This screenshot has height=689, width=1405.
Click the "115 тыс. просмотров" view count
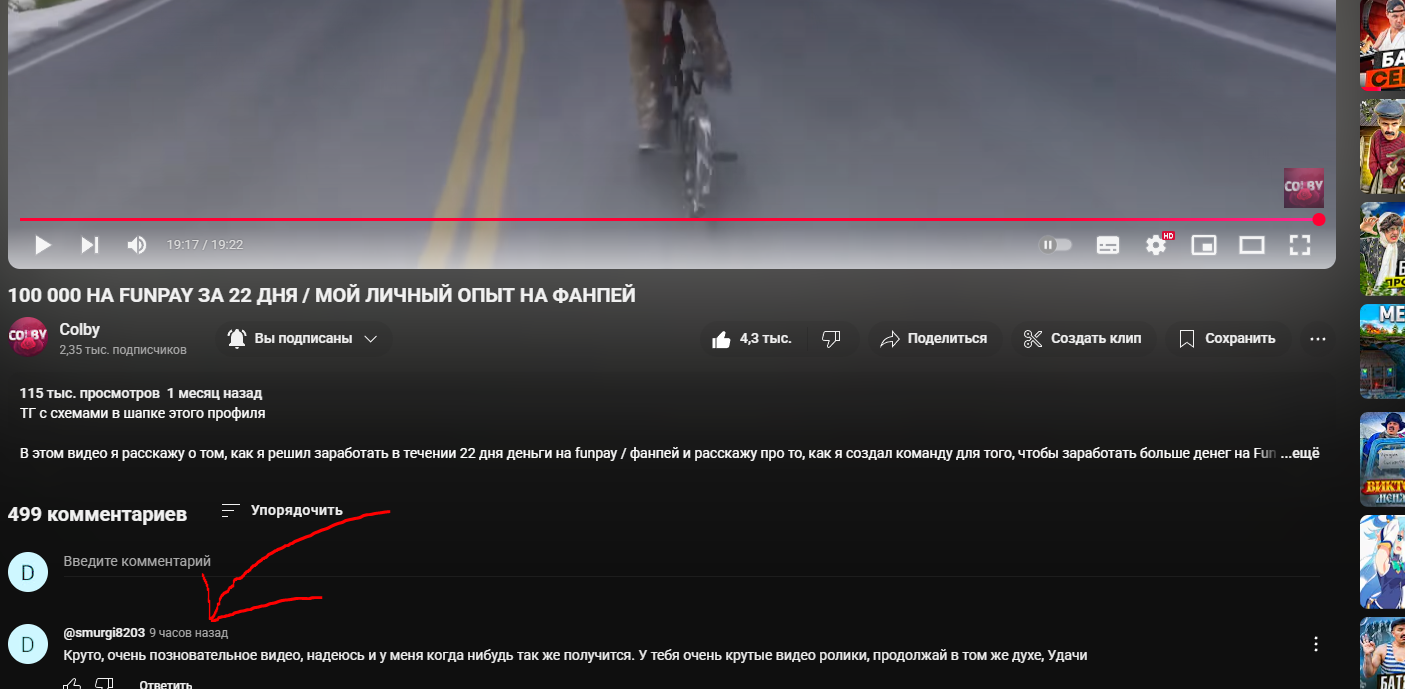pyautogui.click(x=89, y=393)
